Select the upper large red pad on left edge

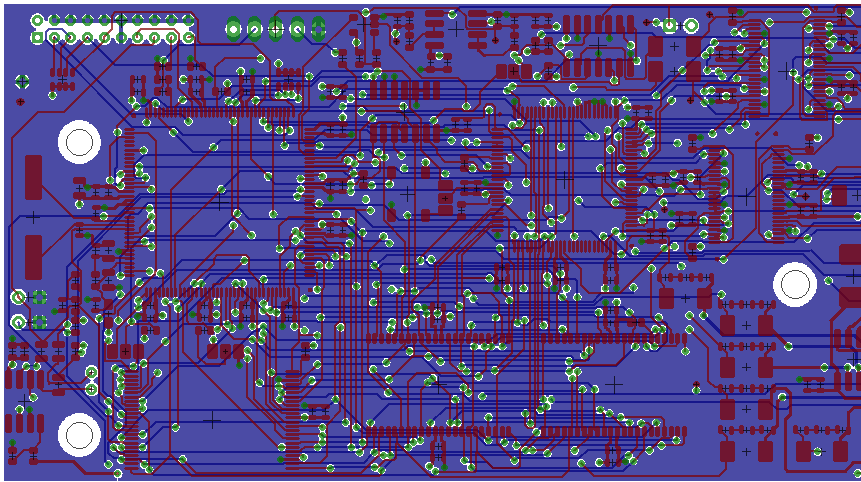[34, 177]
